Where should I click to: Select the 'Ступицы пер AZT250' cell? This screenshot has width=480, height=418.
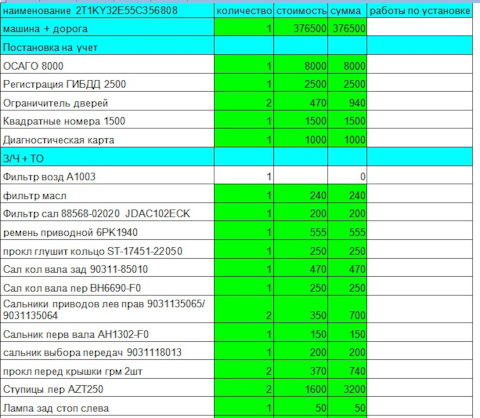[107, 387]
